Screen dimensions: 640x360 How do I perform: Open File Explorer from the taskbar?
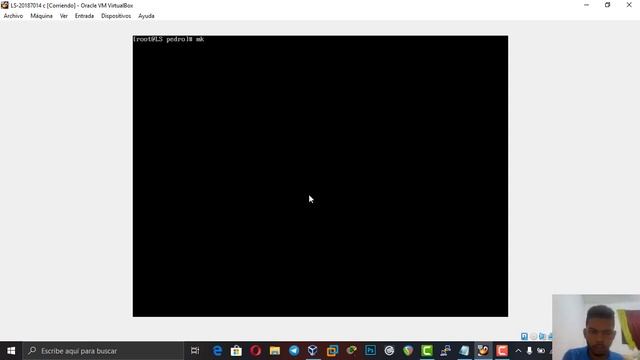[x=275, y=351]
